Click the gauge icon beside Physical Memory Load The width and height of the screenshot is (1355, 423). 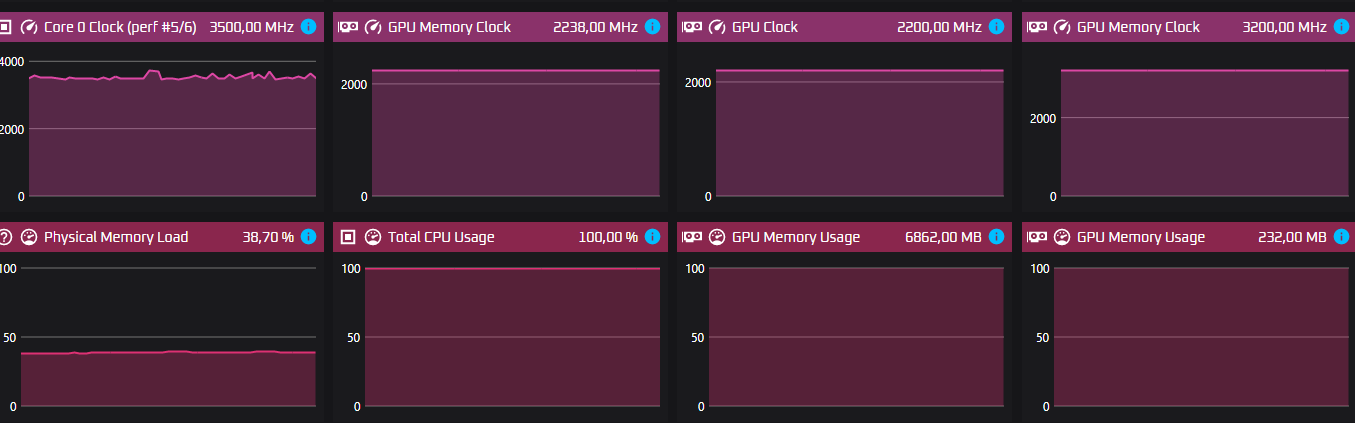(x=28, y=237)
